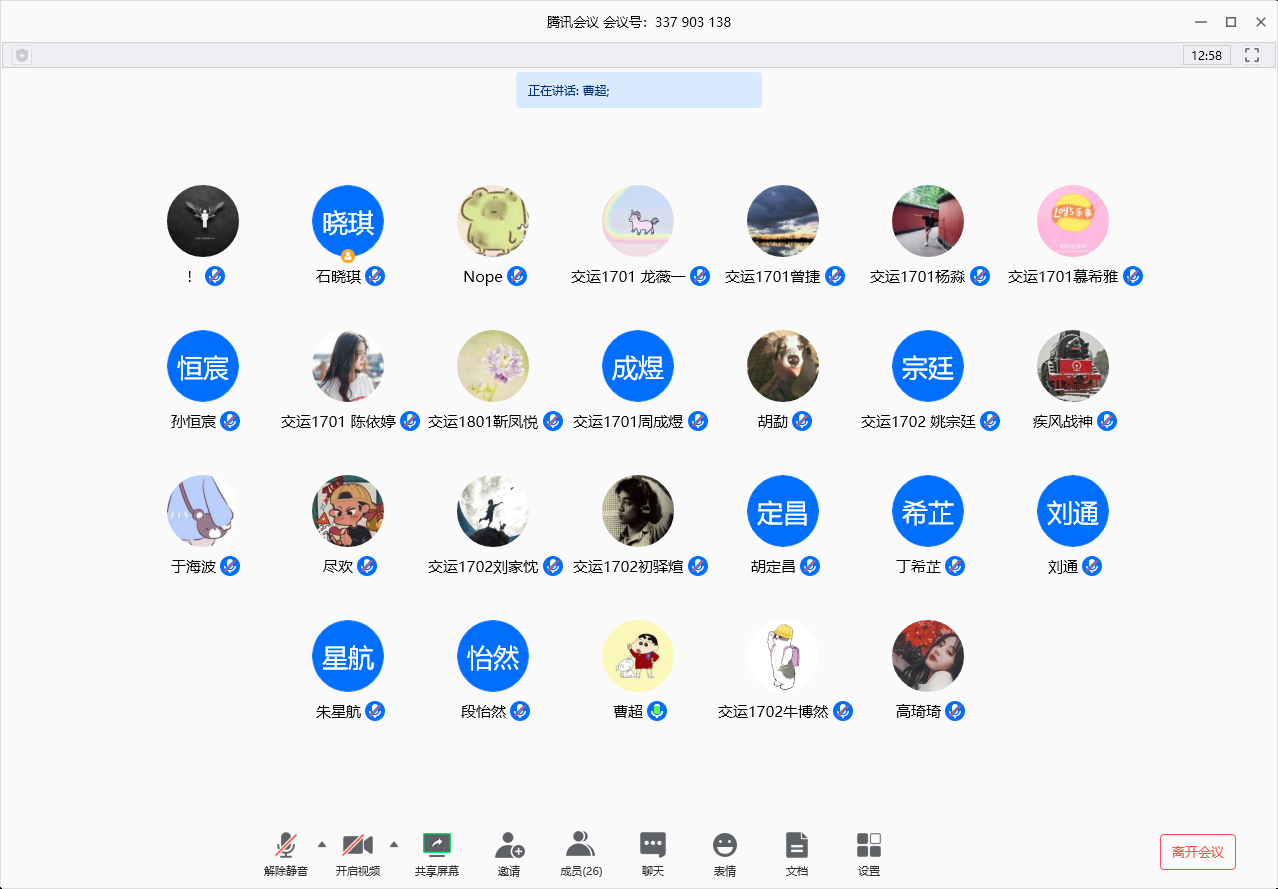1278x889 pixels.
Task: Enter full screen mode via top-right icon
Action: (1252, 55)
